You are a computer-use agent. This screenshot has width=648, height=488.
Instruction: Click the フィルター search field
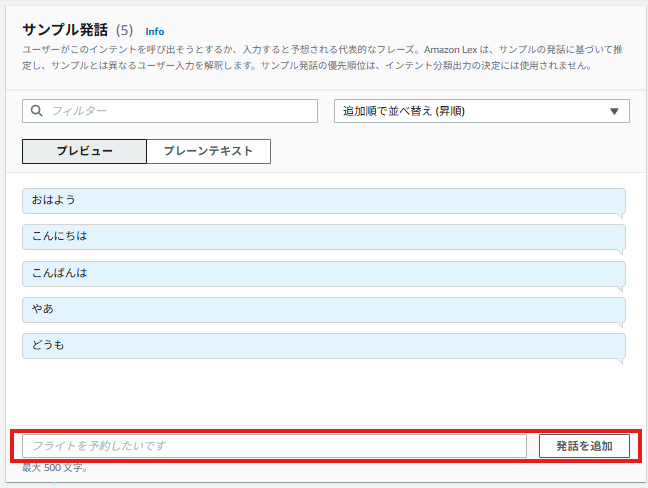170,111
